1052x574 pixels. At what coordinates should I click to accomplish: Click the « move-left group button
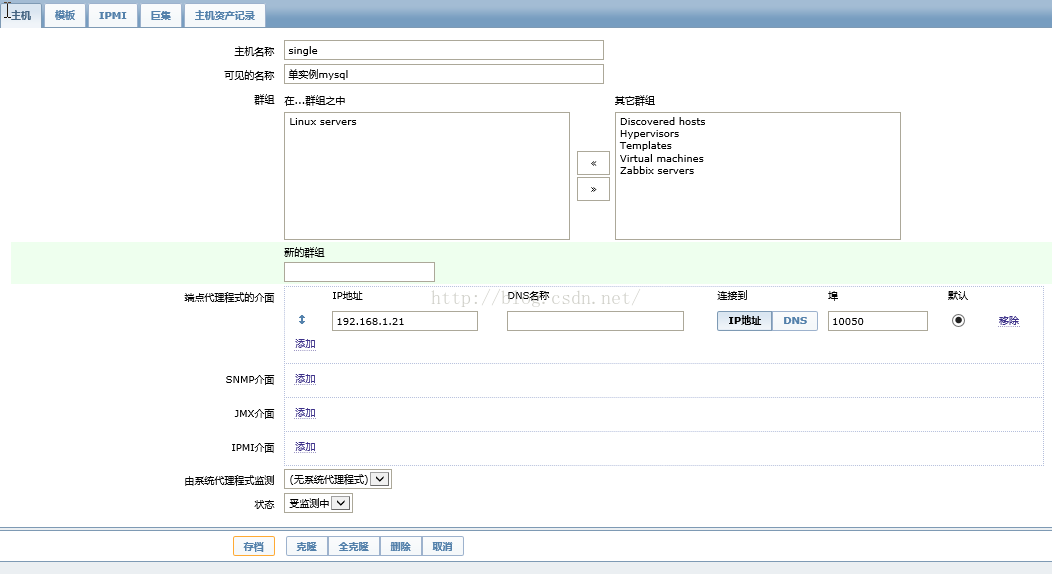[593, 163]
